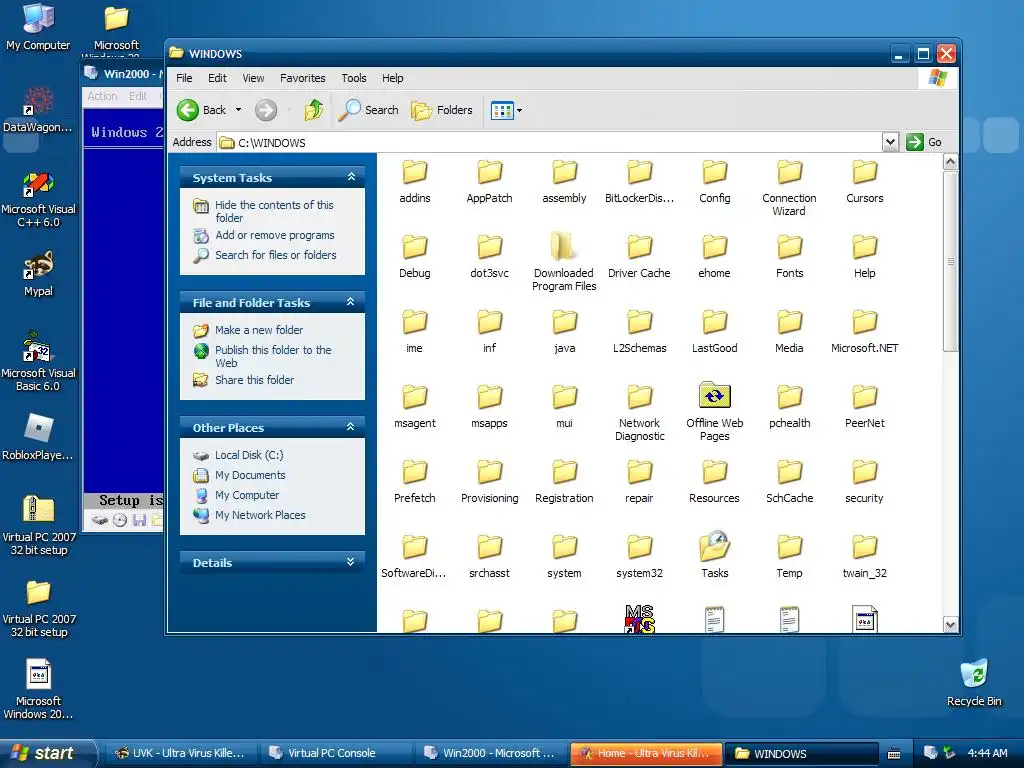Screen dimensions: 1024x768
Task: Click scrollbar up arrow in file list
Action: pyautogui.click(x=950, y=161)
